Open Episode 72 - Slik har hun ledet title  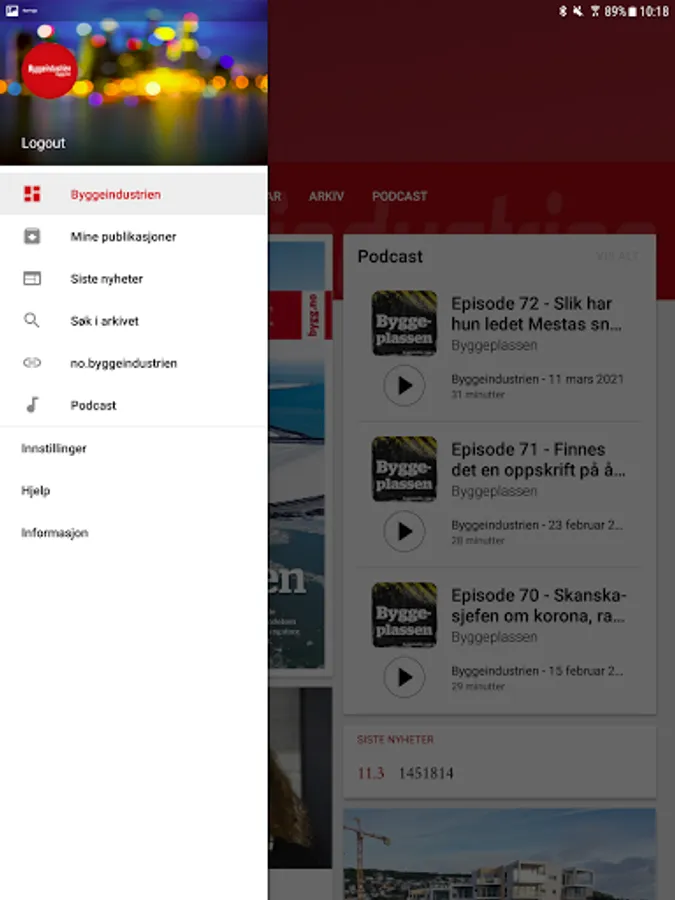(x=536, y=313)
